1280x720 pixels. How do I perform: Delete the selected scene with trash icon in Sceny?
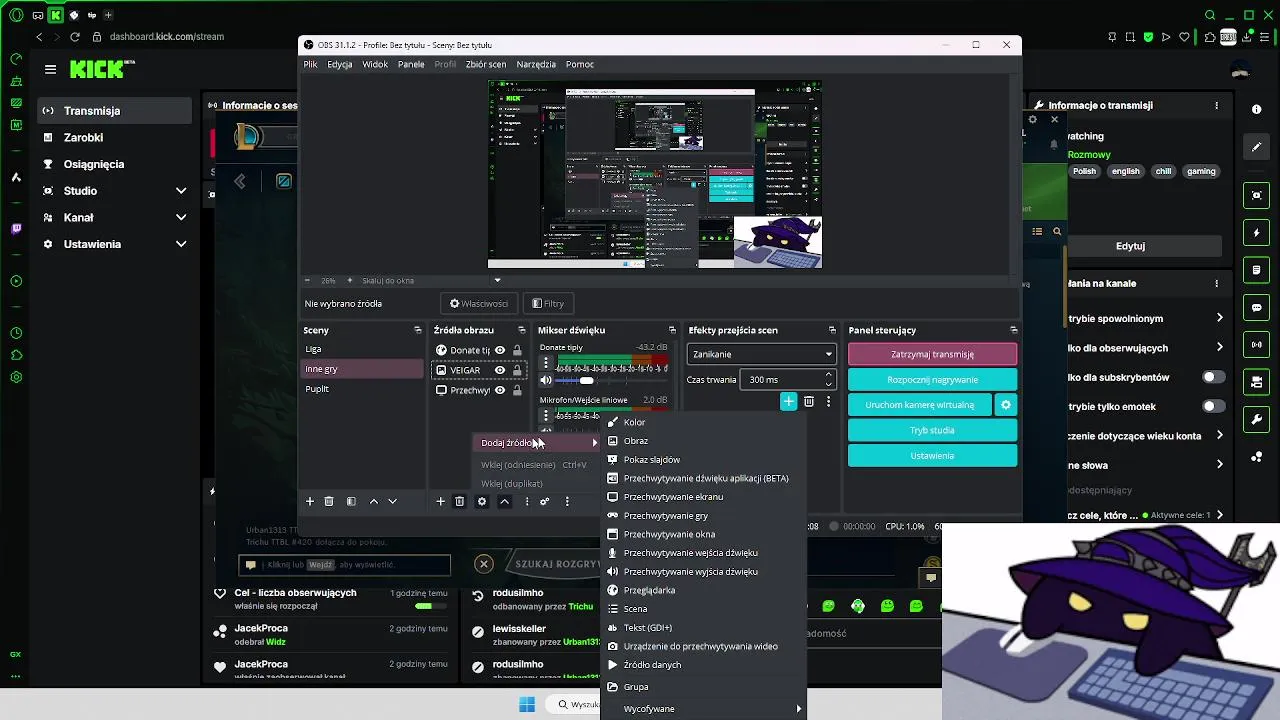coord(329,501)
